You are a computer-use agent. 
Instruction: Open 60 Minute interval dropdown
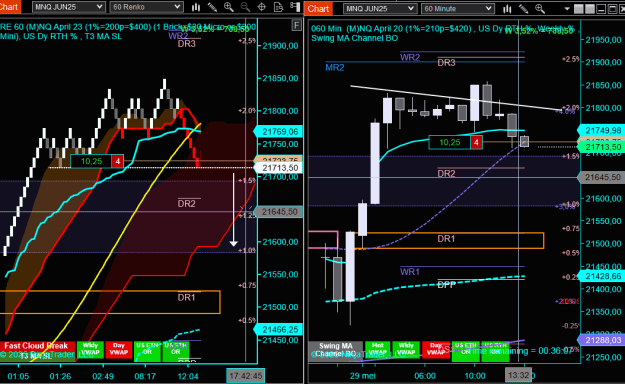click(458, 8)
